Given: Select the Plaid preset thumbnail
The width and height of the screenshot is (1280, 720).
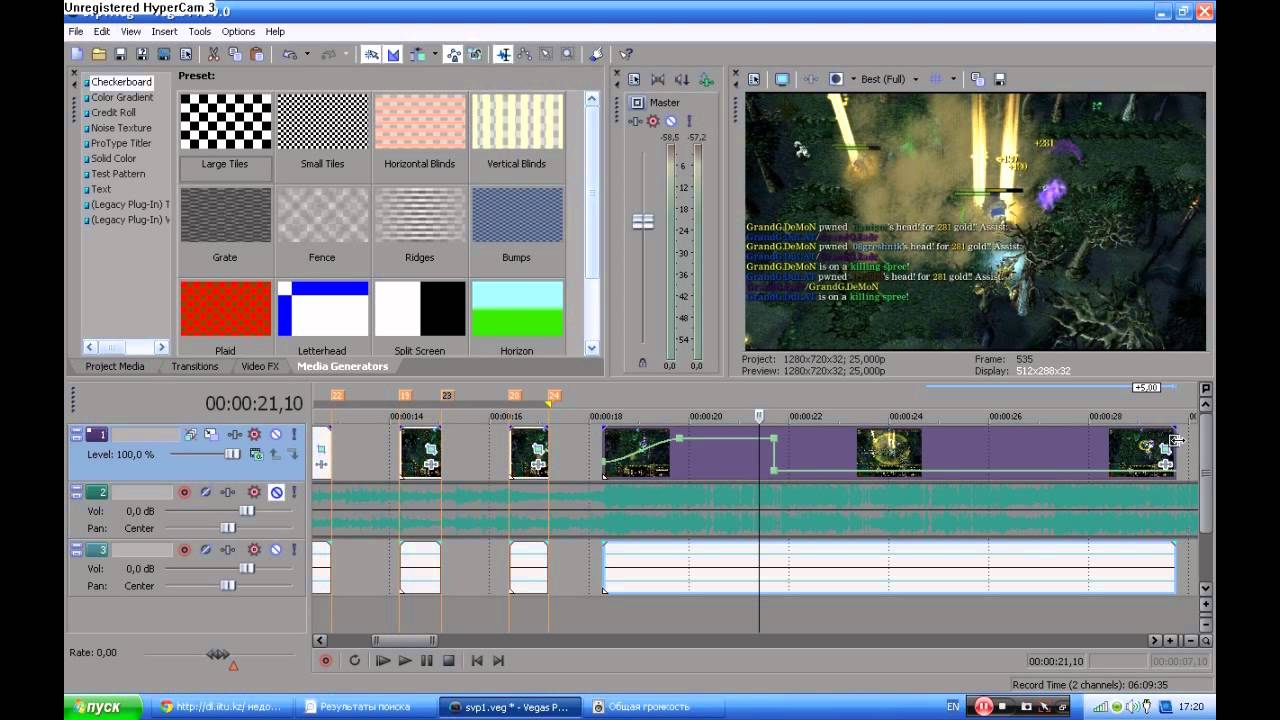Looking at the screenshot, I should 225,309.
